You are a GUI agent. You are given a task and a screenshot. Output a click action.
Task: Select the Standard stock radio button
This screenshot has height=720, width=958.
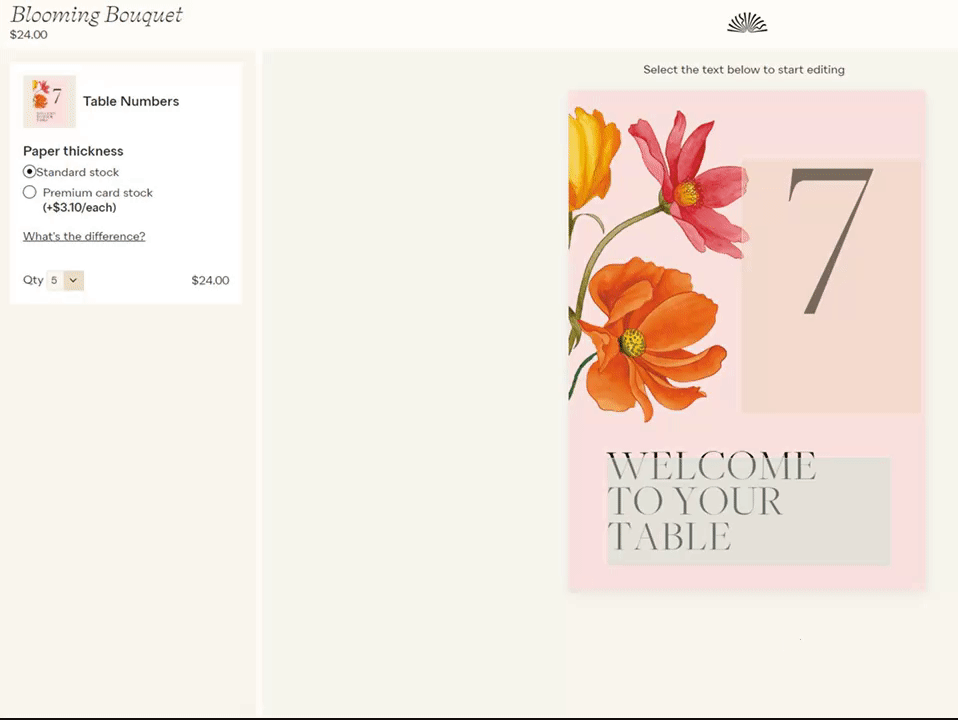(29, 172)
